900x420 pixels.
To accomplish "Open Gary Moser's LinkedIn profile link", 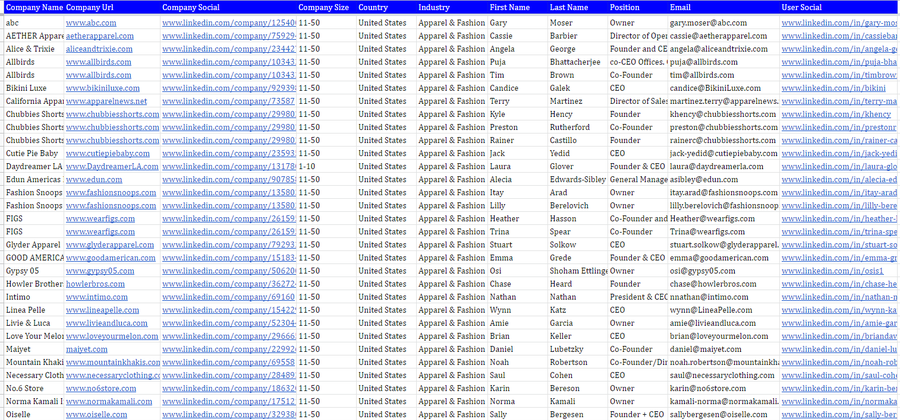I will click(x=840, y=23).
